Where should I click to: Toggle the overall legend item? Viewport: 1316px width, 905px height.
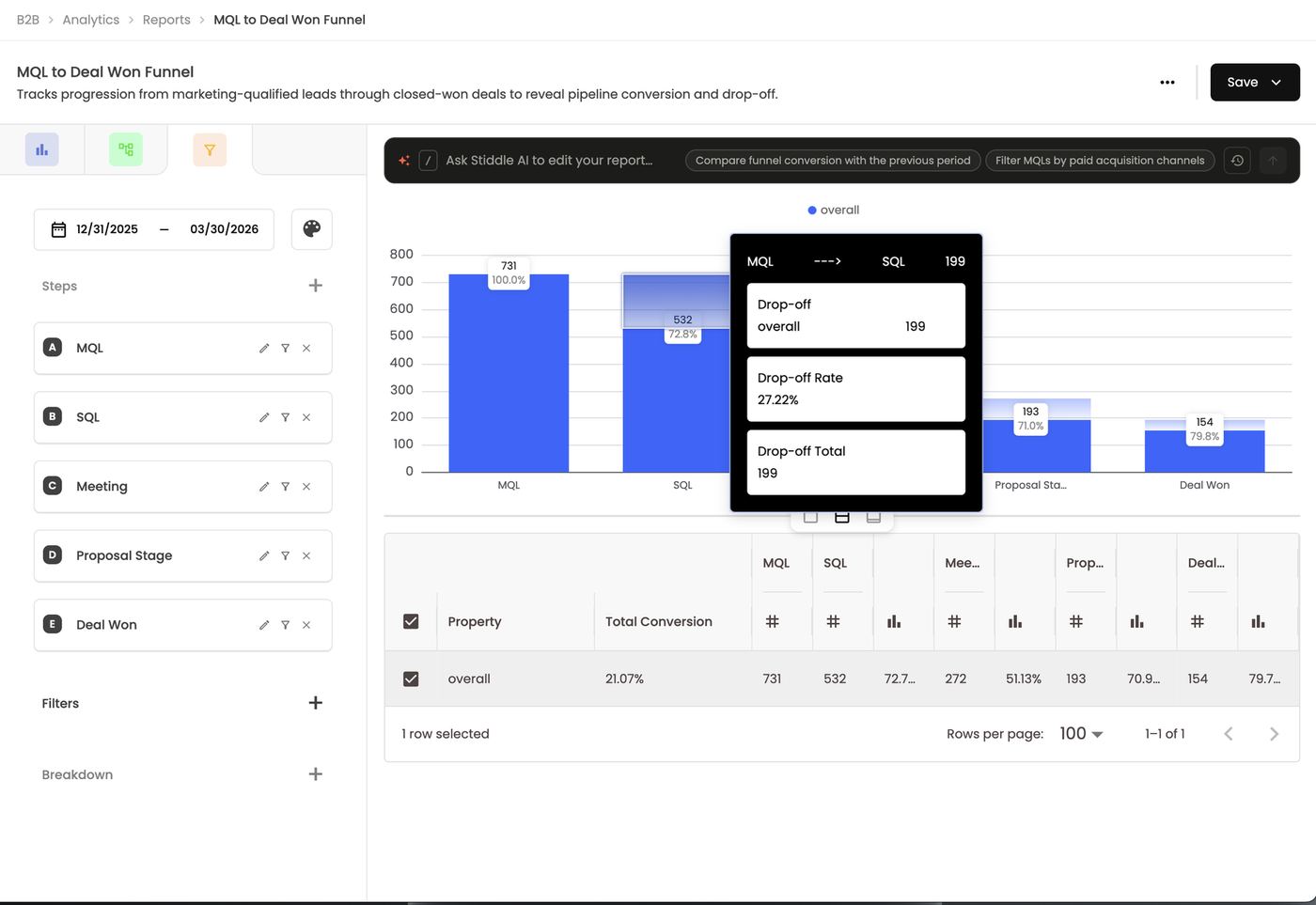[x=834, y=211]
